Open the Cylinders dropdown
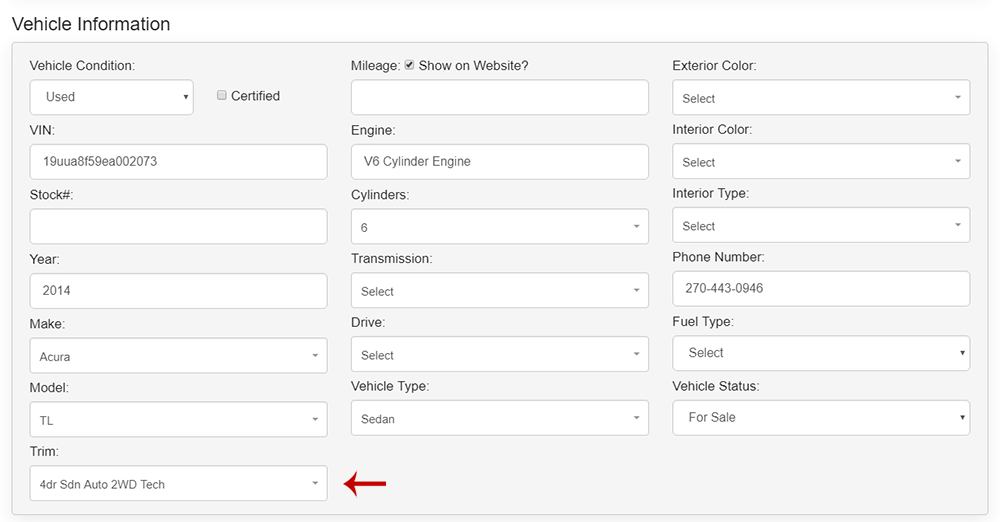Screen dimensions: 1000x522 [x=499, y=227]
